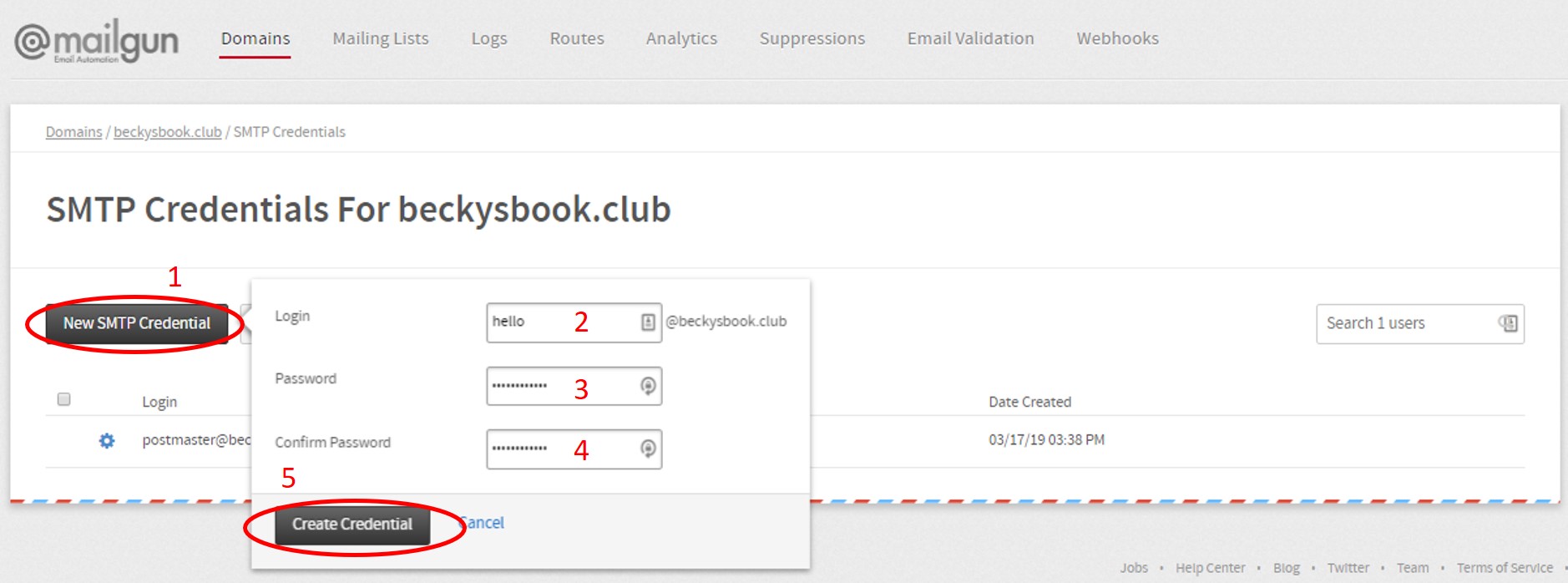The image size is (1568, 583).
Task: Click the icon in Search users box
Action: coord(1508,323)
